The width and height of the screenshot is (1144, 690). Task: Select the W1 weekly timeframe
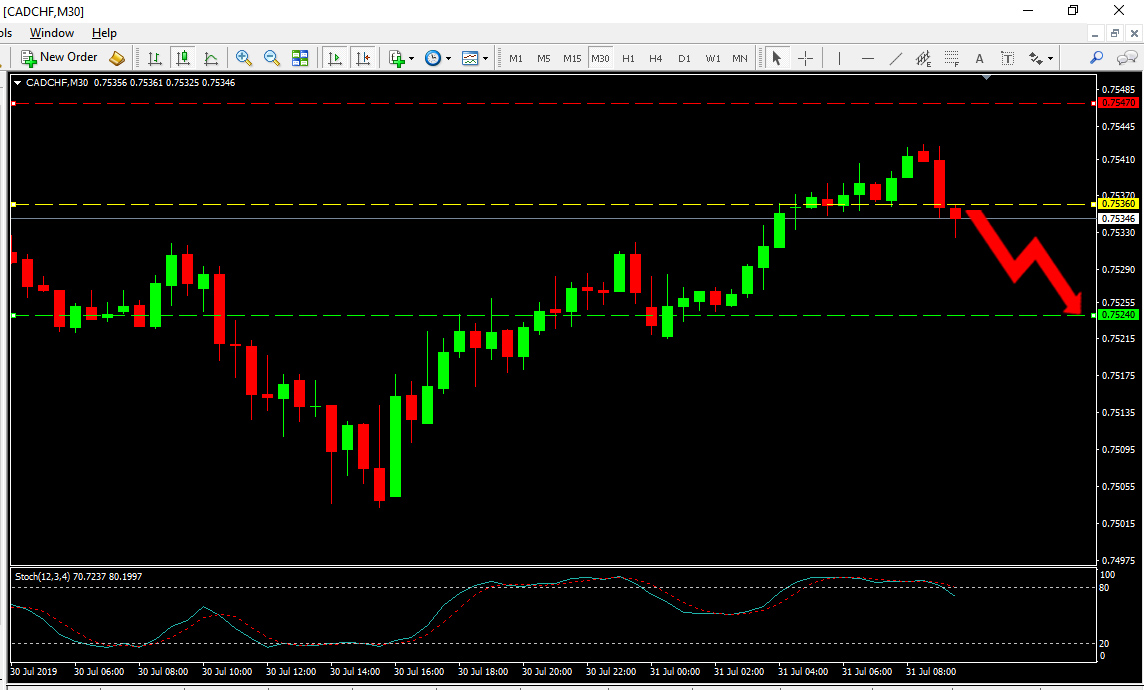pos(713,58)
